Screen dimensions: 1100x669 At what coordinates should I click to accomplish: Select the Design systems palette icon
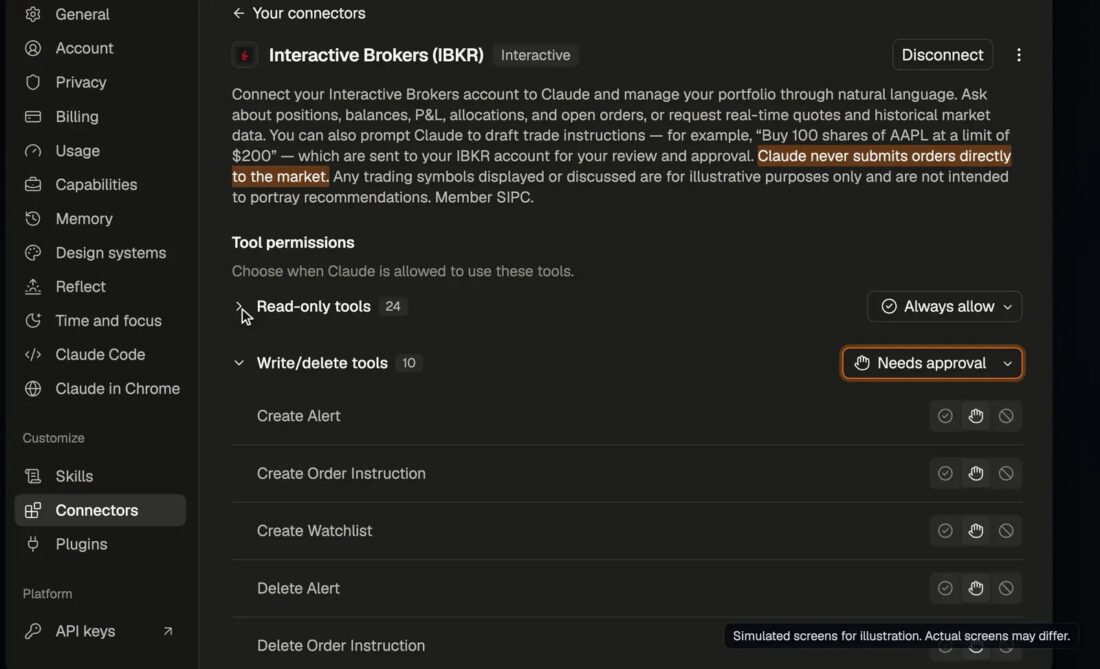(33, 252)
